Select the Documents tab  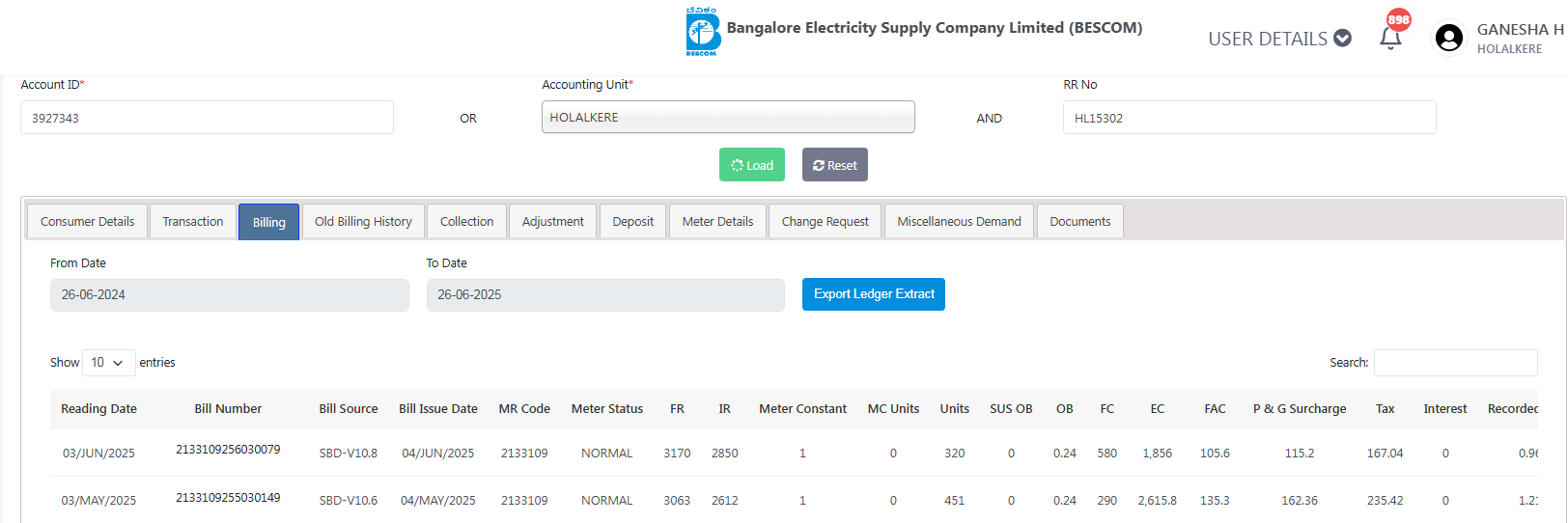[x=1080, y=222]
